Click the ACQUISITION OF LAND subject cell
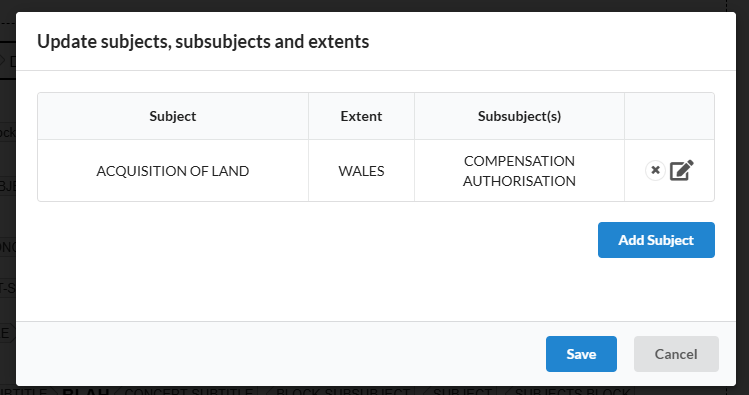 [x=173, y=171]
